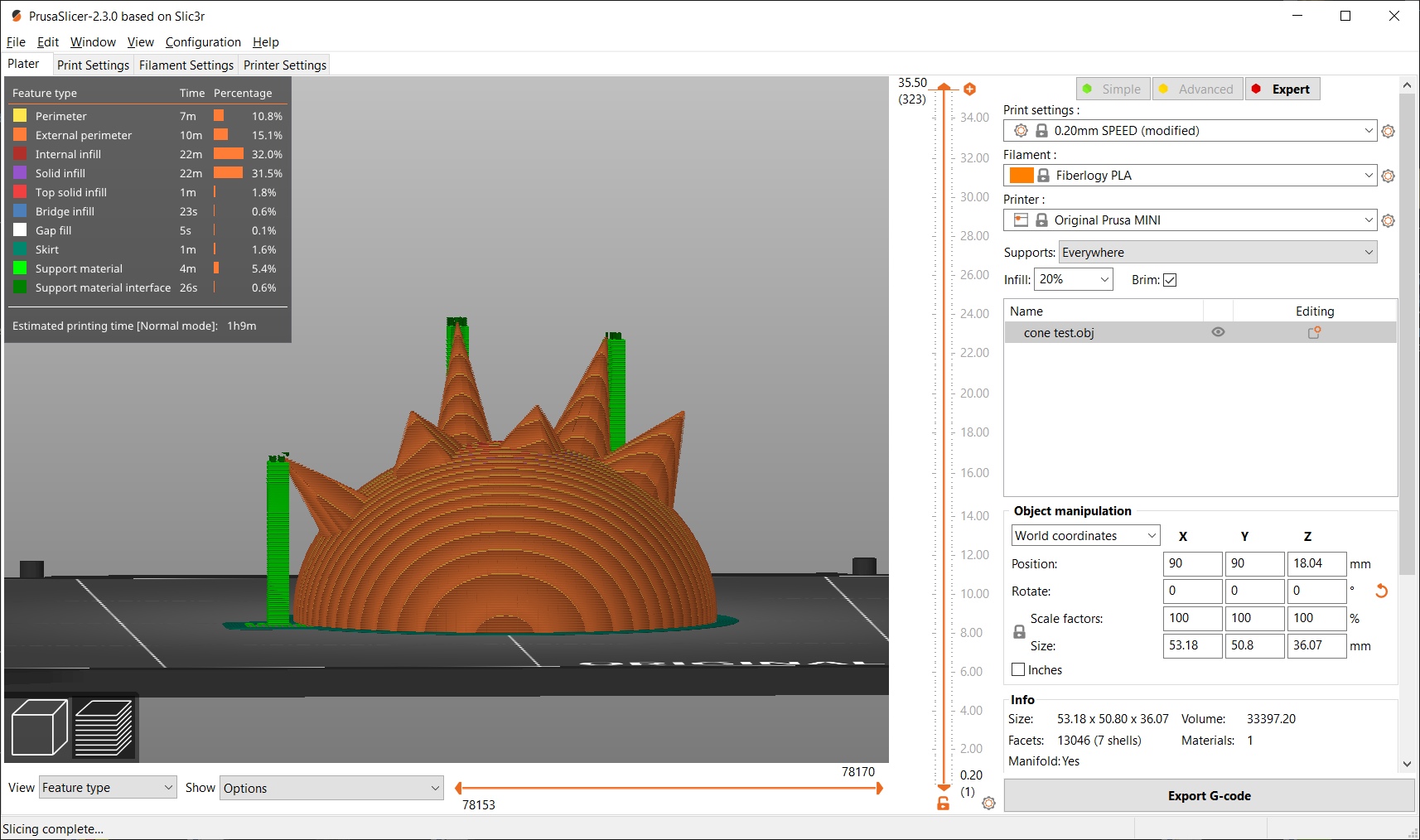Click the printer icon beside Original Prusa MINI
1420x840 pixels.
(x=1021, y=220)
